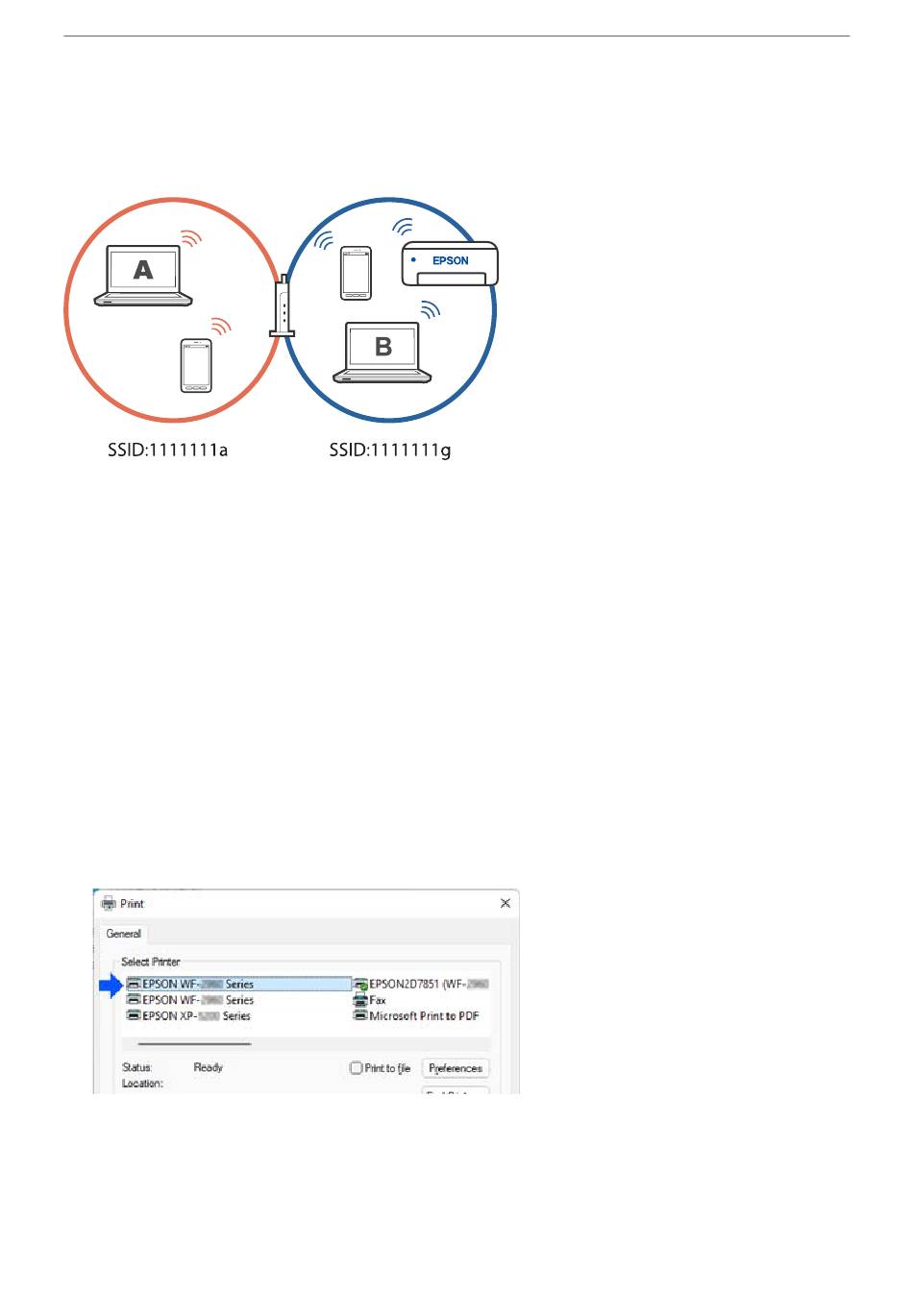913x1316 pixels.
Task: Click the Select Printer group label
Action: (151, 962)
